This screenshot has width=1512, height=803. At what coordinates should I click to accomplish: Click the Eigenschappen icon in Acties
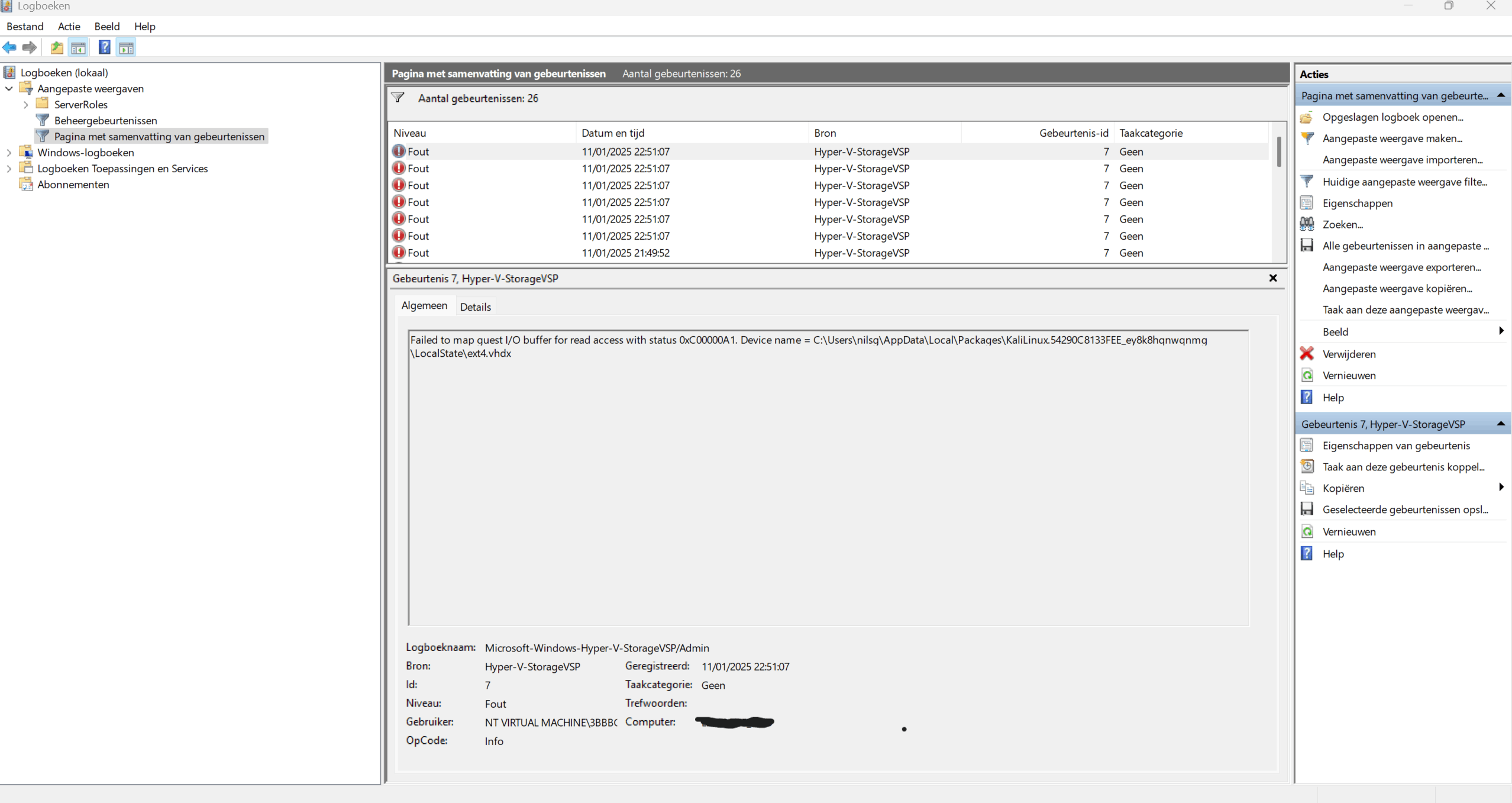1307,203
